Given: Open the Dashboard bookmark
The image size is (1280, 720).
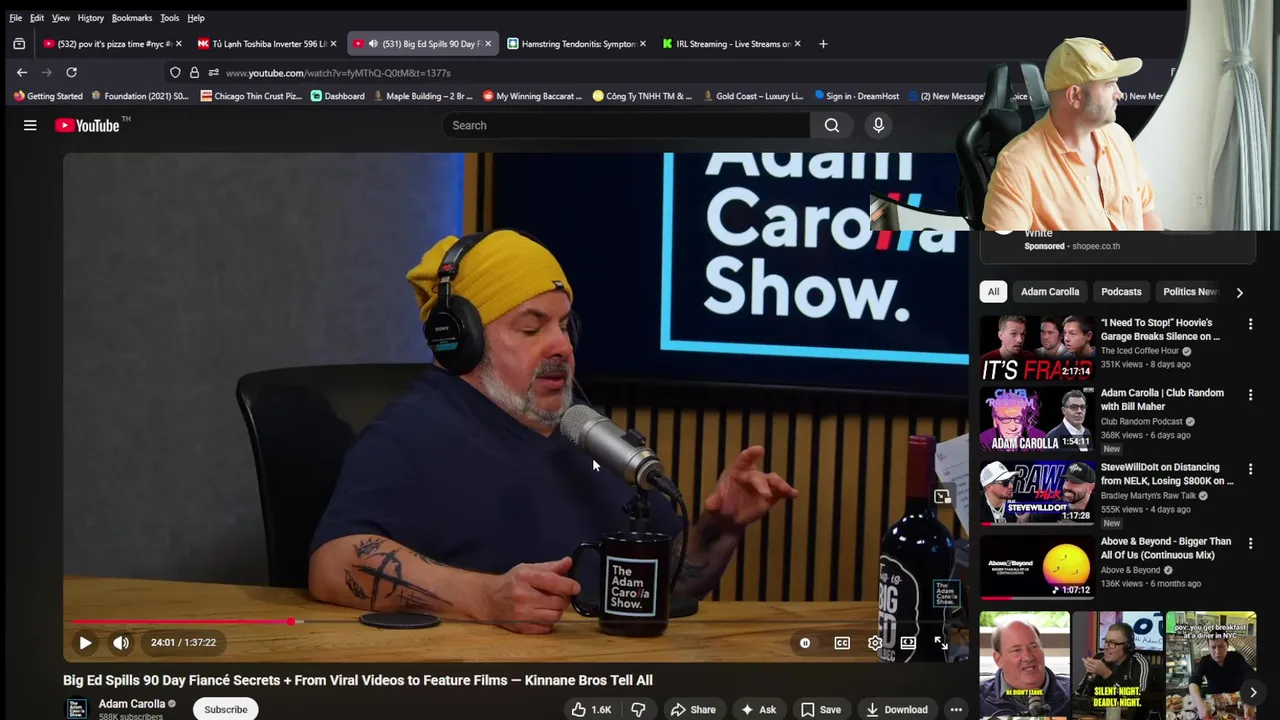Looking at the screenshot, I should 337,96.
